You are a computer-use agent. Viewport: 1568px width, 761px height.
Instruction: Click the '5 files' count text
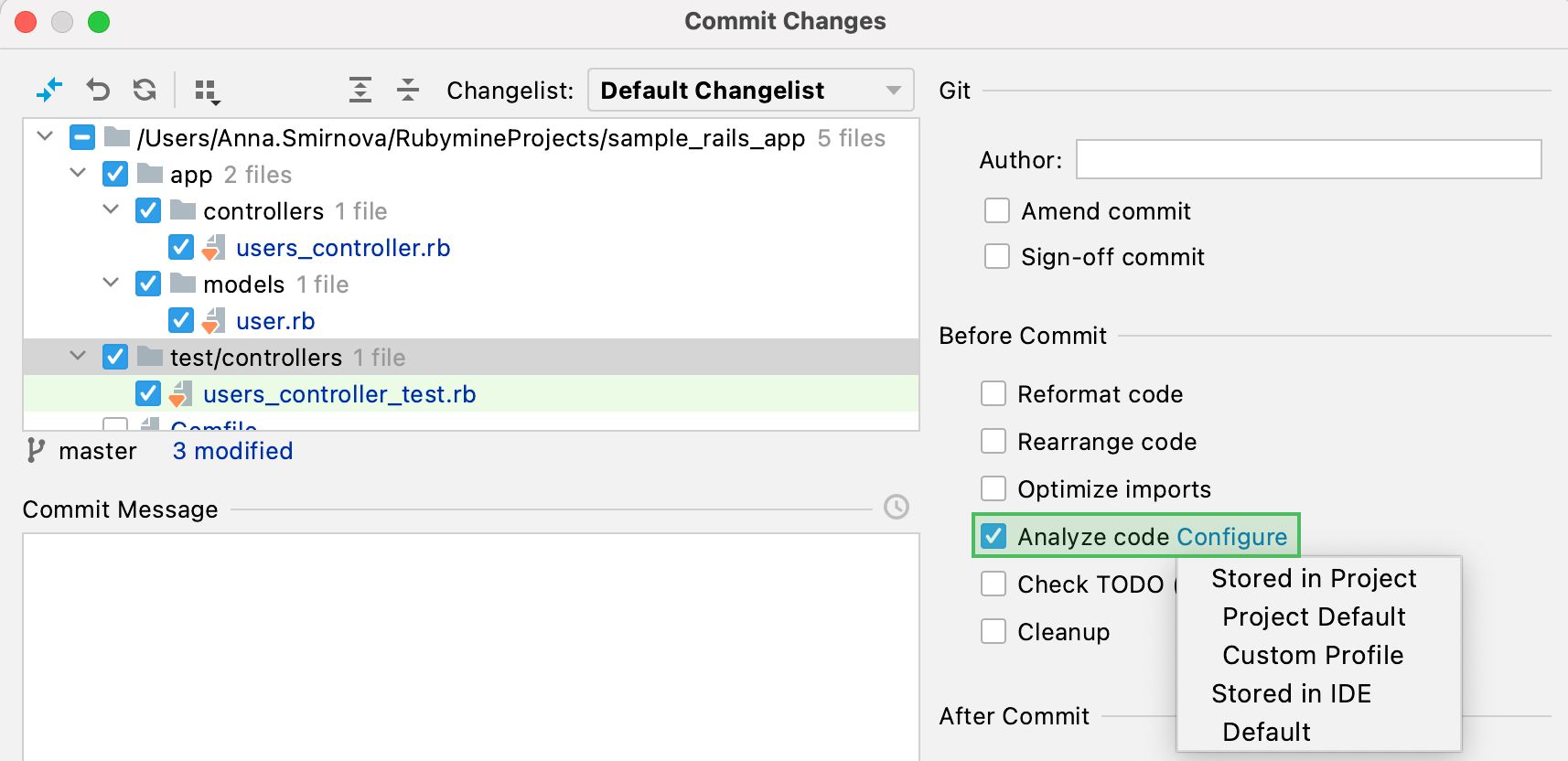pyautogui.click(x=851, y=138)
